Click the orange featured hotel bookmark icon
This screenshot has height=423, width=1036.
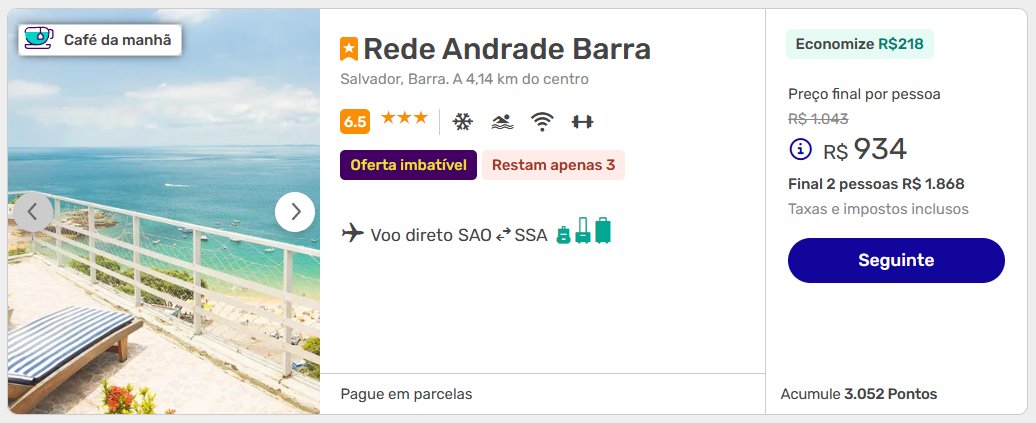(x=349, y=49)
